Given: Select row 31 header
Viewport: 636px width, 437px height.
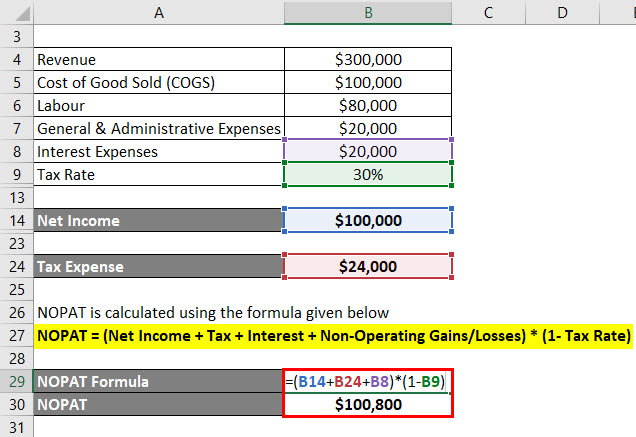Looking at the screenshot, I should [x=17, y=427].
